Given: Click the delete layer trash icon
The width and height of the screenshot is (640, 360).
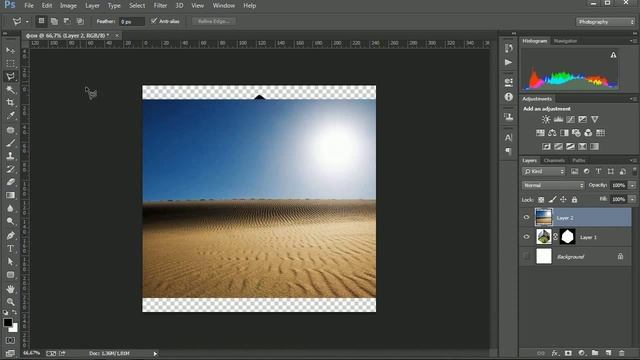Looking at the screenshot, I should pyautogui.click(x=622, y=353).
